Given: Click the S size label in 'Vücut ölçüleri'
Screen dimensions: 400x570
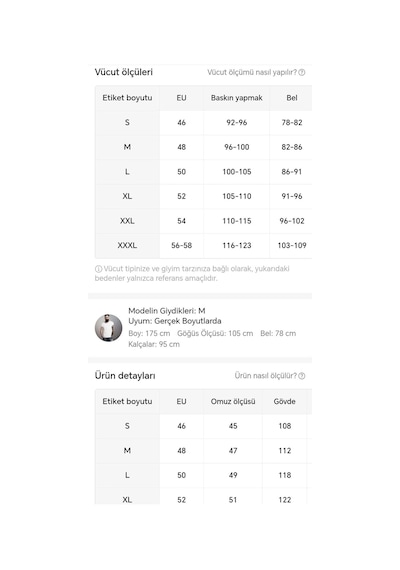Looking at the screenshot, I should [x=127, y=123].
